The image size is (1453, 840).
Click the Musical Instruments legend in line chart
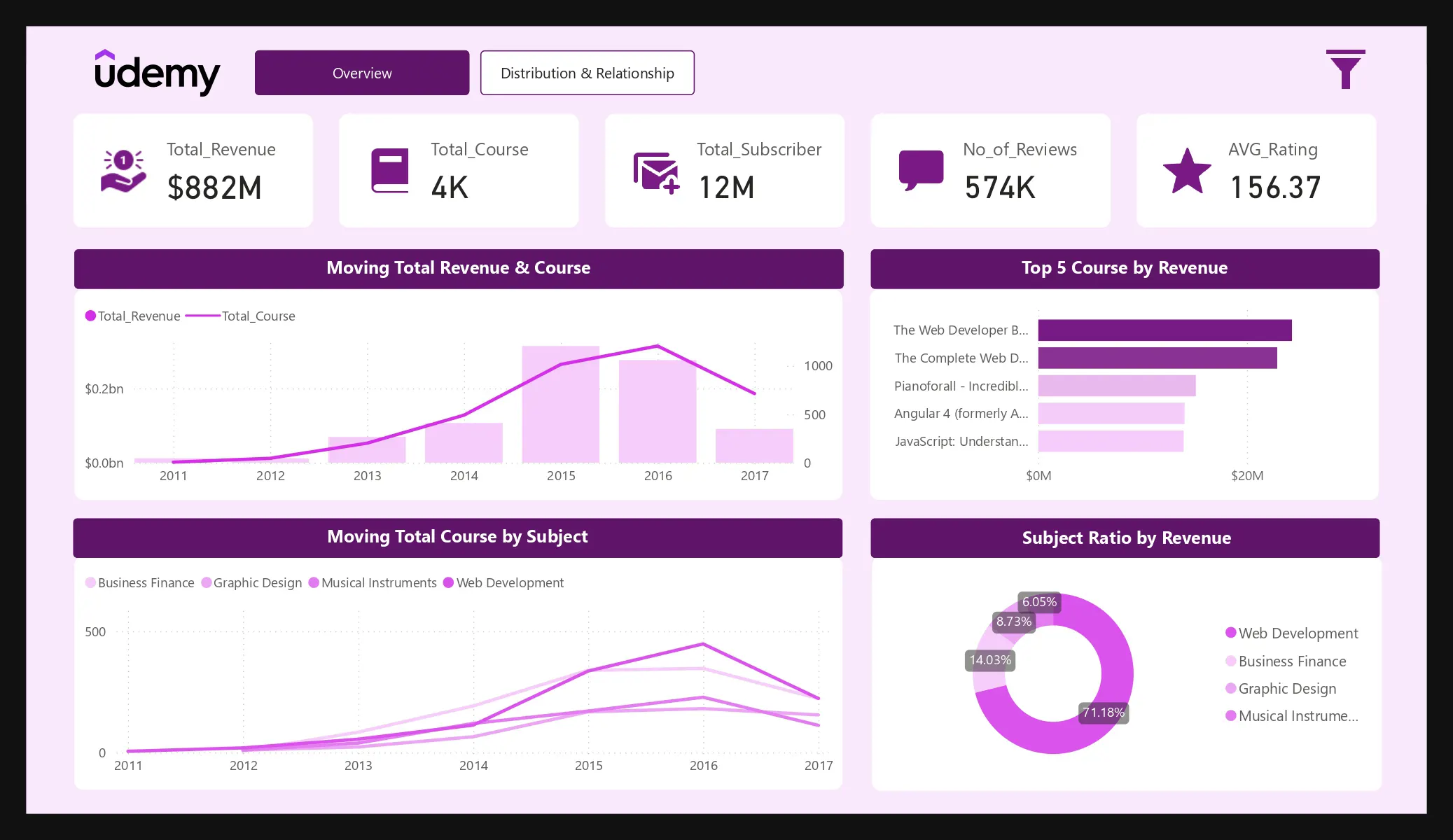coord(372,582)
